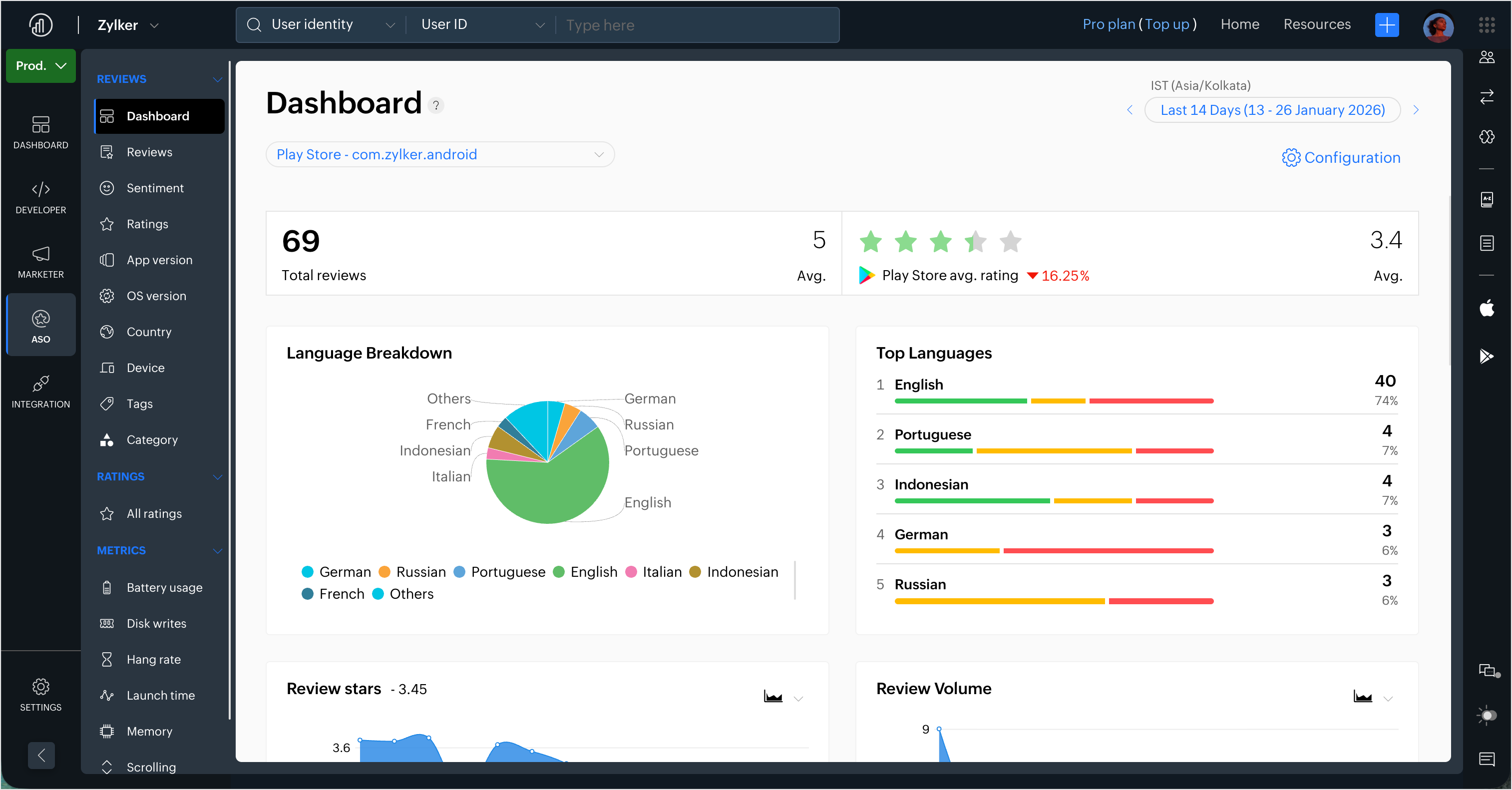The image size is (1512, 790).
Task: Click the Play Store icon in right rail
Action: [1486, 356]
